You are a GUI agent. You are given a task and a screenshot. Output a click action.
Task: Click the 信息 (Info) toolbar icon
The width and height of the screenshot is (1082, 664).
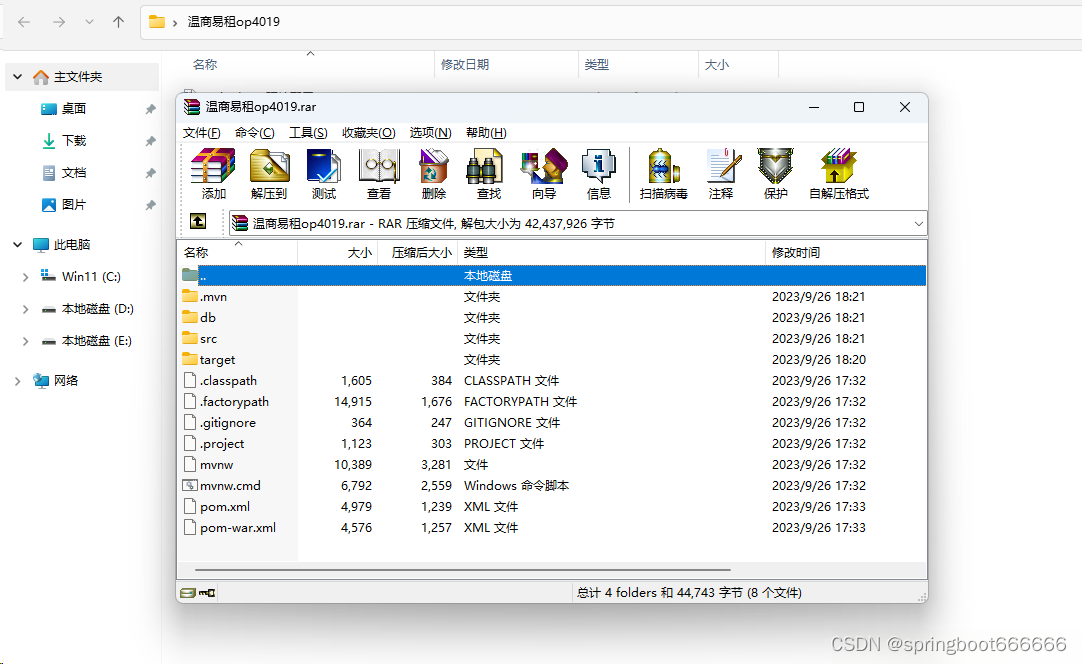pyautogui.click(x=598, y=166)
